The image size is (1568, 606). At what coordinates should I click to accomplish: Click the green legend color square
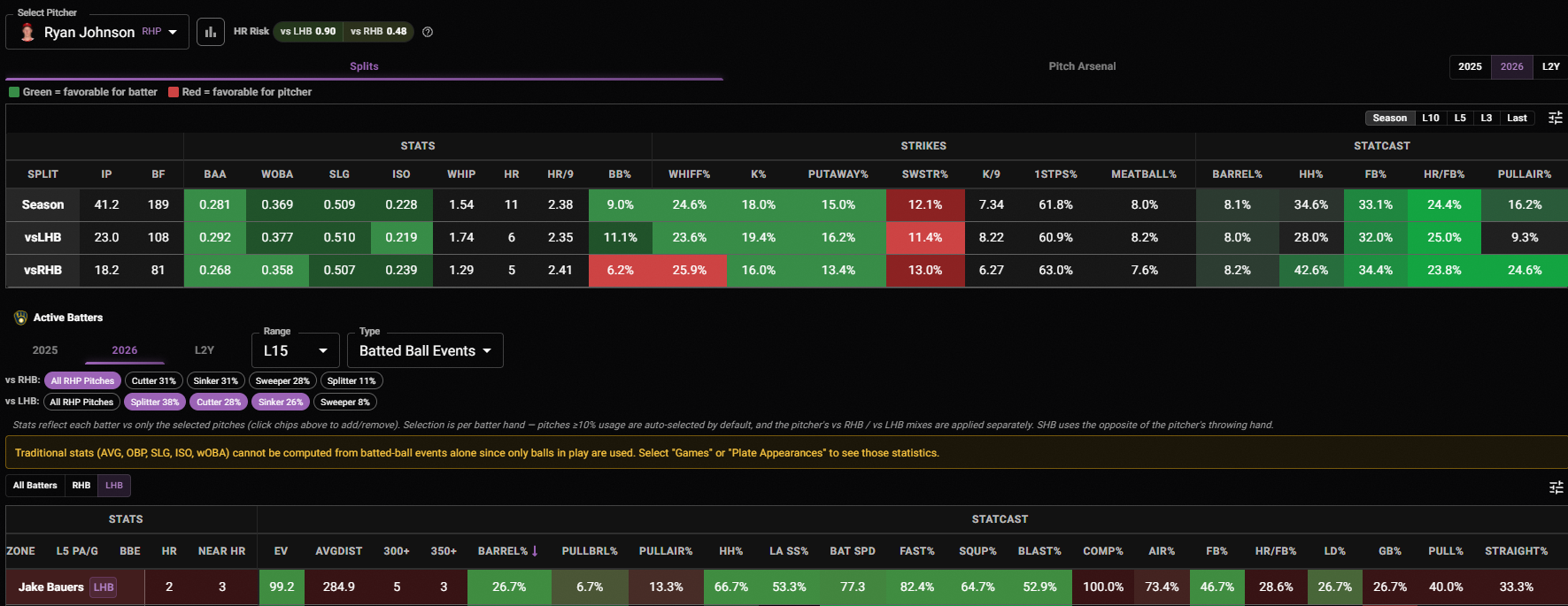coord(14,92)
